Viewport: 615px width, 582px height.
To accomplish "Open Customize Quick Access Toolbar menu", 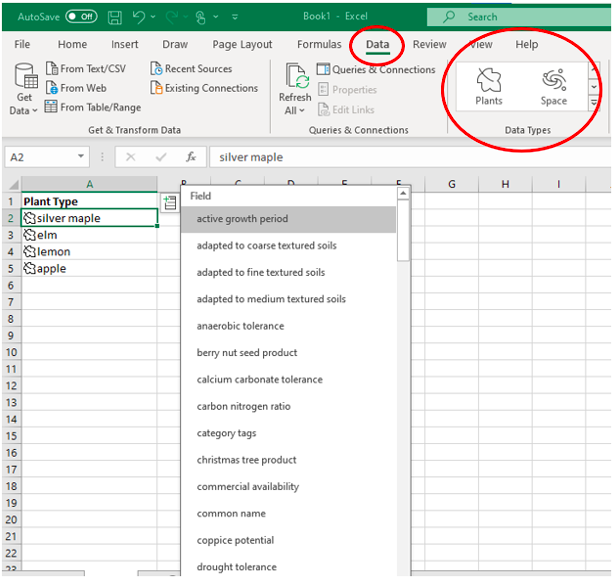I will click(x=235, y=17).
